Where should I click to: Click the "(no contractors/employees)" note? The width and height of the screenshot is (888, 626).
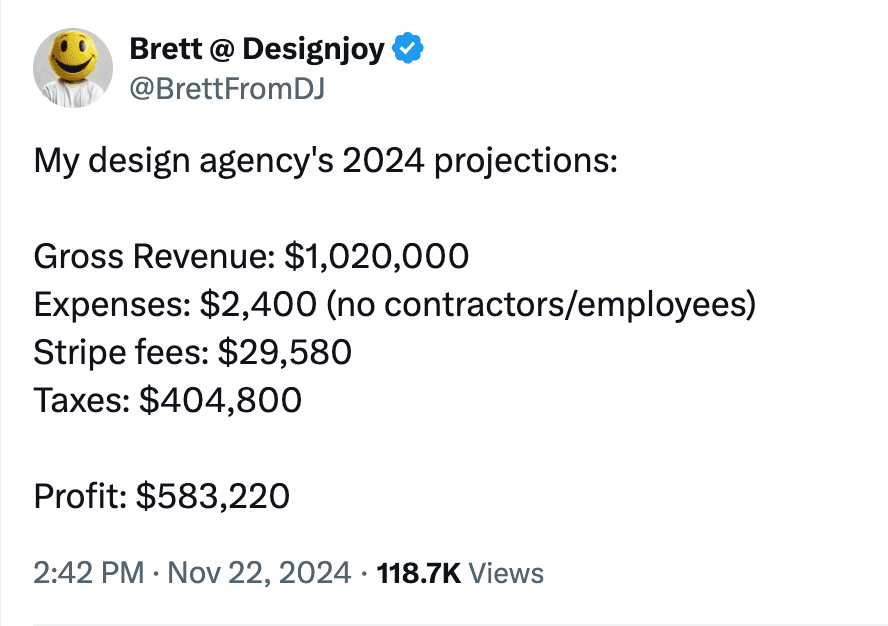(x=541, y=305)
